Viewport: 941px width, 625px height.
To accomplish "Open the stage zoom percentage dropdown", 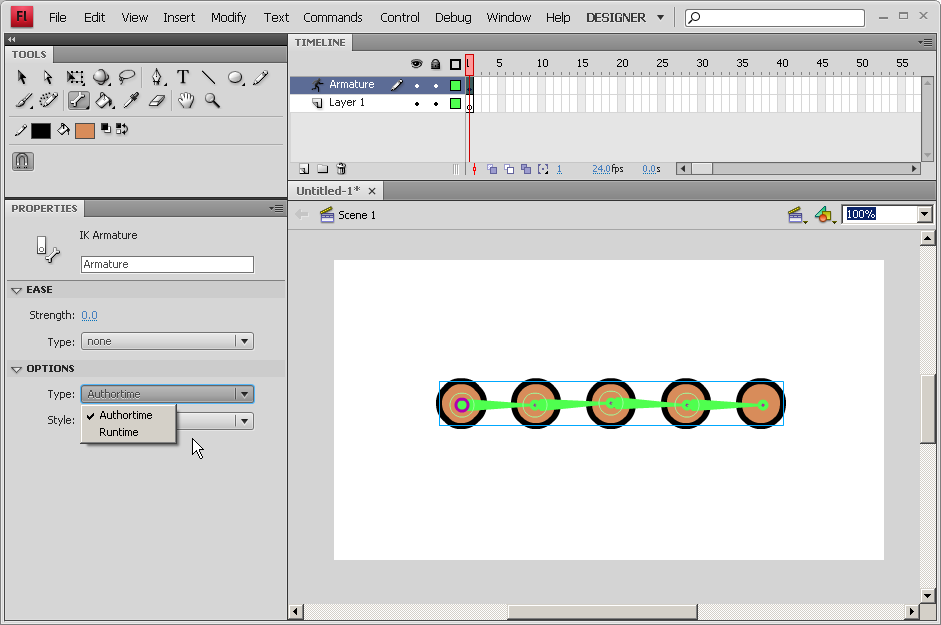I will tap(924, 214).
